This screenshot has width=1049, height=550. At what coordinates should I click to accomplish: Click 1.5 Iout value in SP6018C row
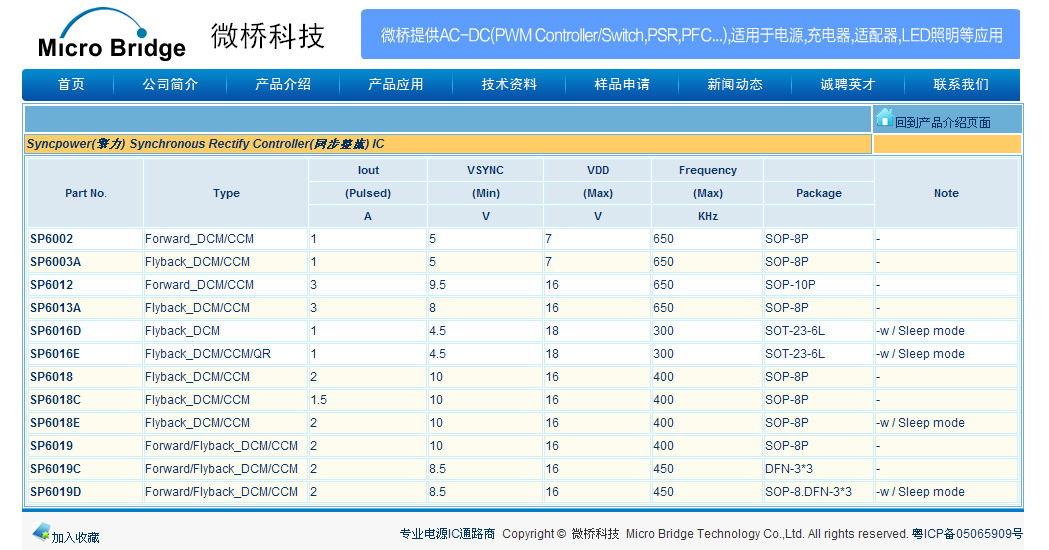coord(318,399)
